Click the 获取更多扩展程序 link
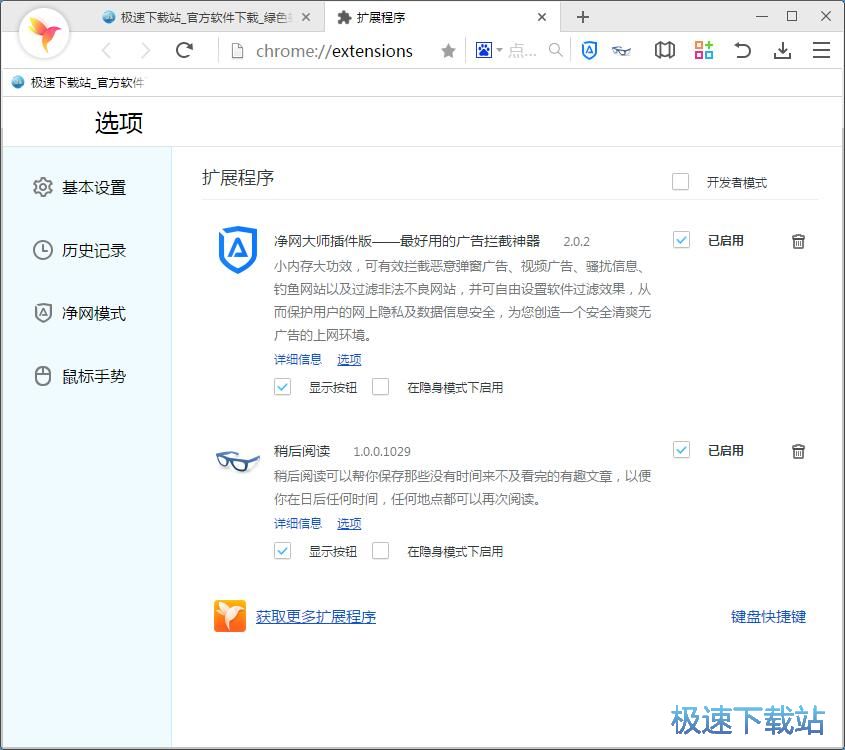 click(316, 617)
